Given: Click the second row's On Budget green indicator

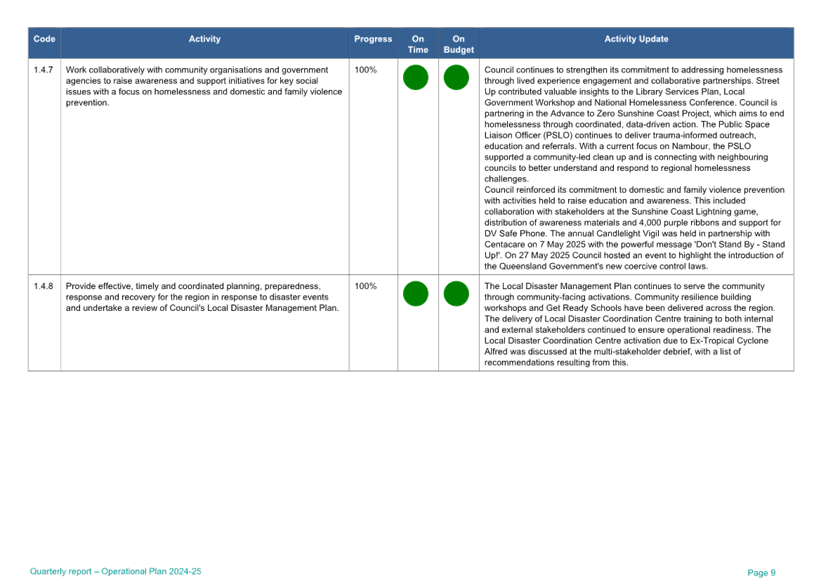Looking at the screenshot, I should pos(456,294).
